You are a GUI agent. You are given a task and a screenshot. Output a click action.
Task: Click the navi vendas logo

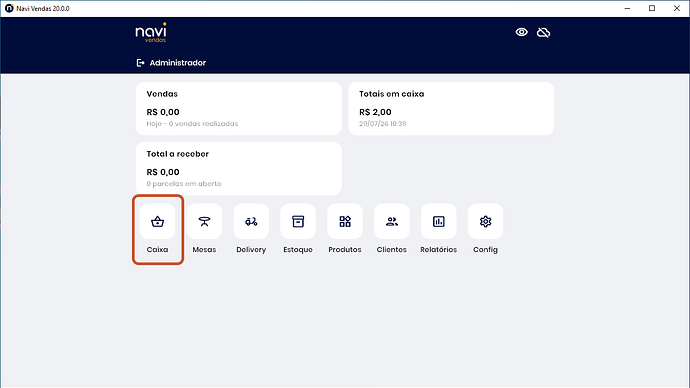151,33
